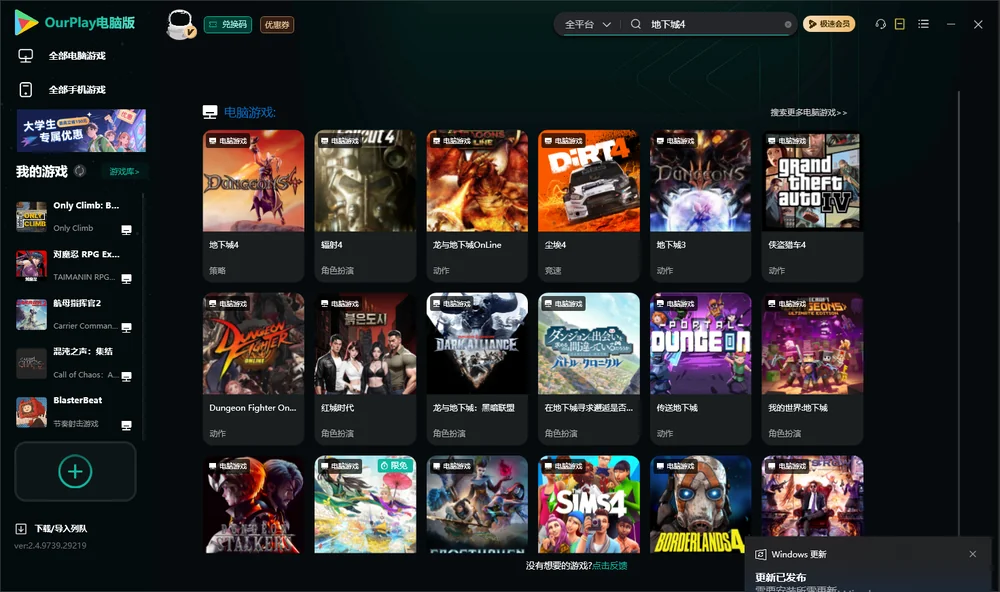
Task: Refresh 我的游戏 list icon
Action: (80, 171)
